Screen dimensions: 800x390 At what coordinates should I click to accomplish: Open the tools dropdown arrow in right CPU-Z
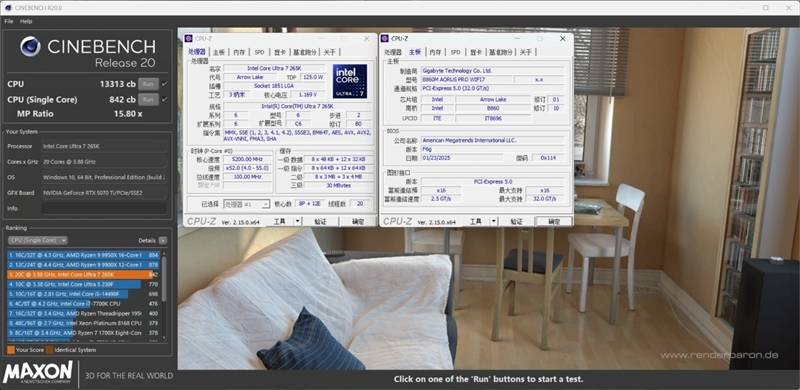tap(494, 221)
